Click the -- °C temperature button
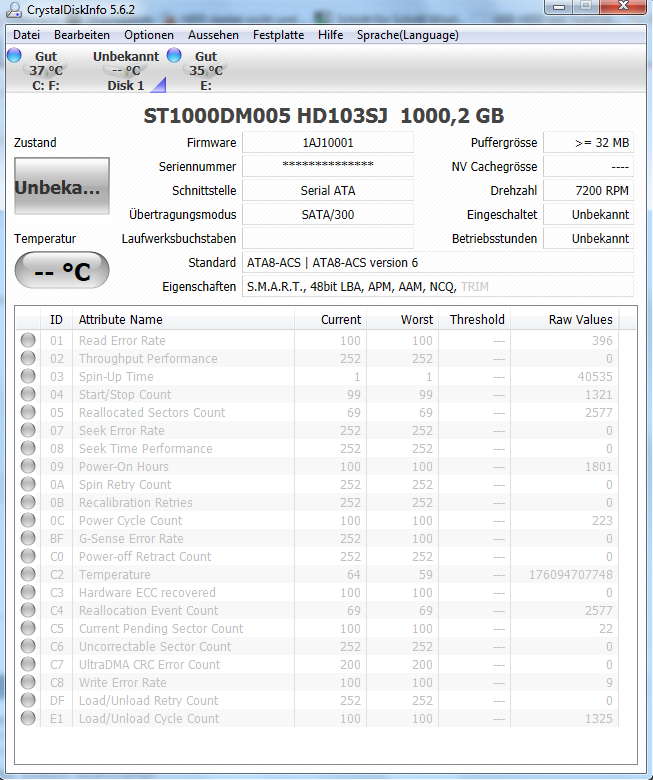653x780 pixels. (x=62, y=270)
